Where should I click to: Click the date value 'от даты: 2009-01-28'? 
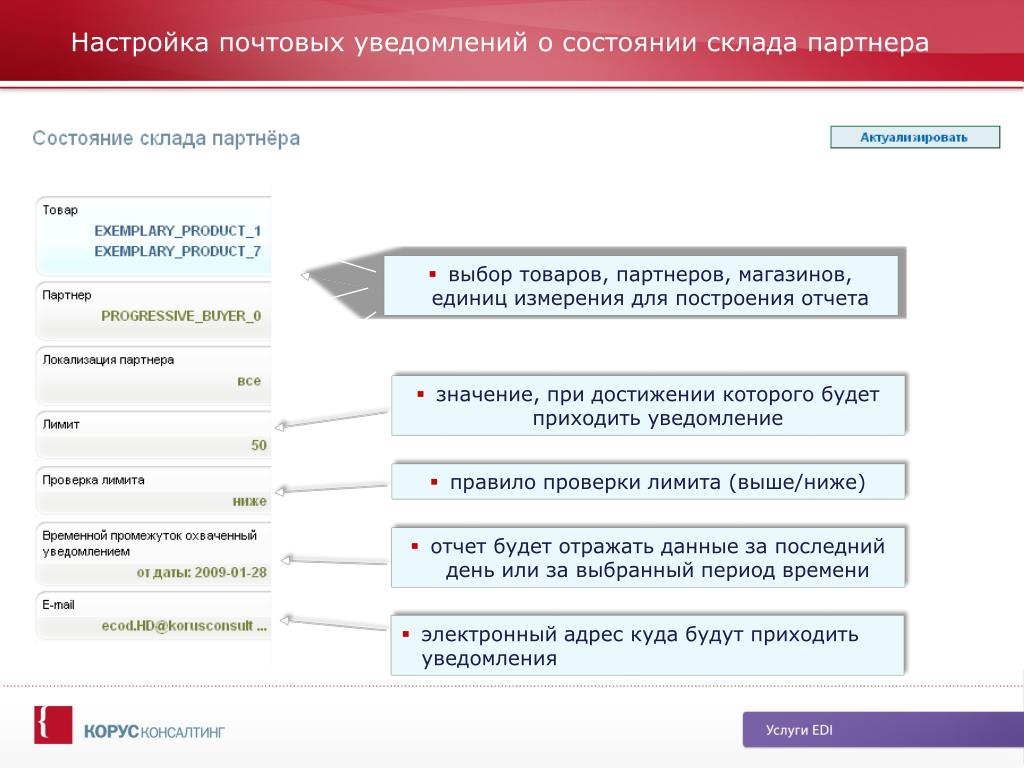point(202,572)
